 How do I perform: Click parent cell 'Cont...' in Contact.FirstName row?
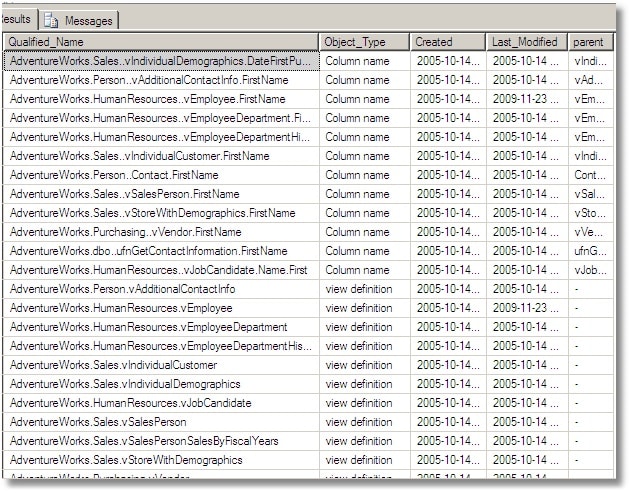coord(591,175)
